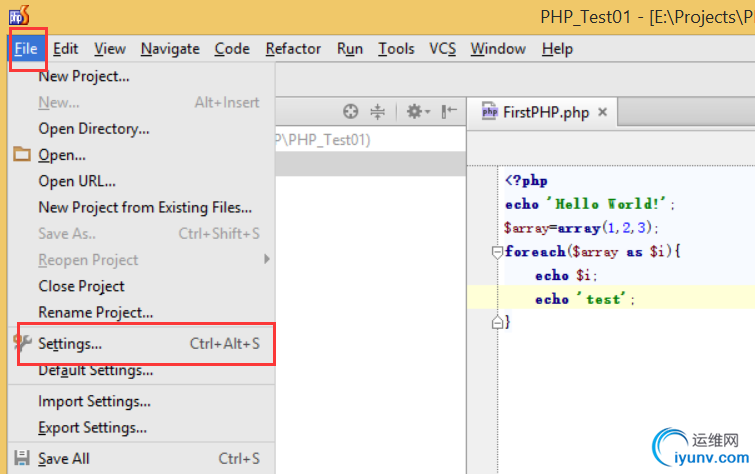755x474 pixels.
Task: Open the Navigate menu
Action: tap(170, 49)
